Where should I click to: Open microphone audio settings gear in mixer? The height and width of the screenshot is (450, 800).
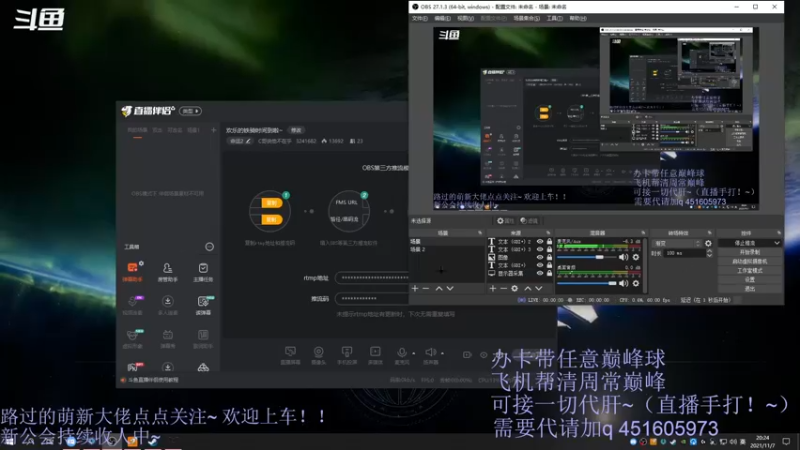[636, 257]
